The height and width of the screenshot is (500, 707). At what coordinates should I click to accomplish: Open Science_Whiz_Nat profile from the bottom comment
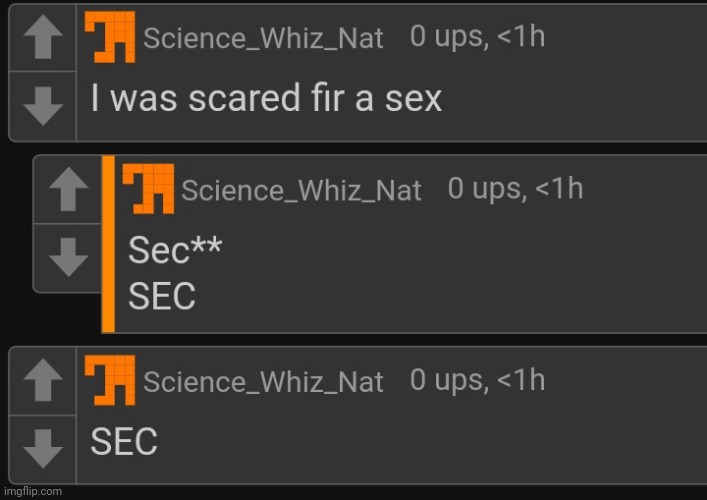tap(264, 382)
